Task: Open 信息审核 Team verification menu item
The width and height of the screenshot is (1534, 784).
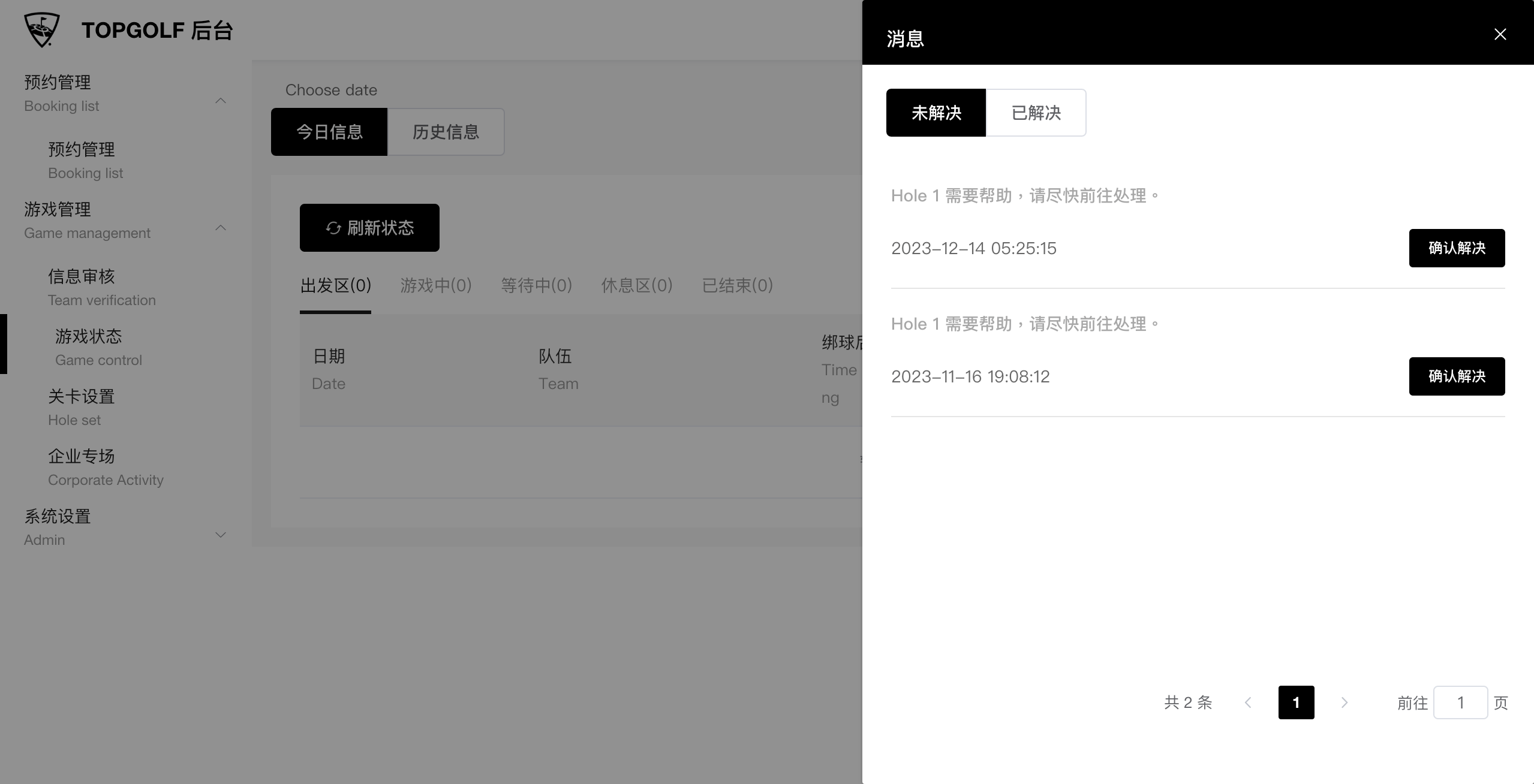Action: click(x=101, y=287)
